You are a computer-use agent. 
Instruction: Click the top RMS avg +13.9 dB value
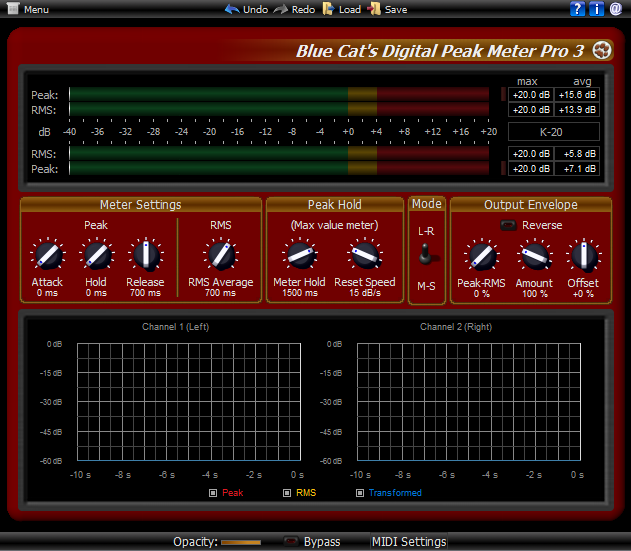click(x=577, y=110)
